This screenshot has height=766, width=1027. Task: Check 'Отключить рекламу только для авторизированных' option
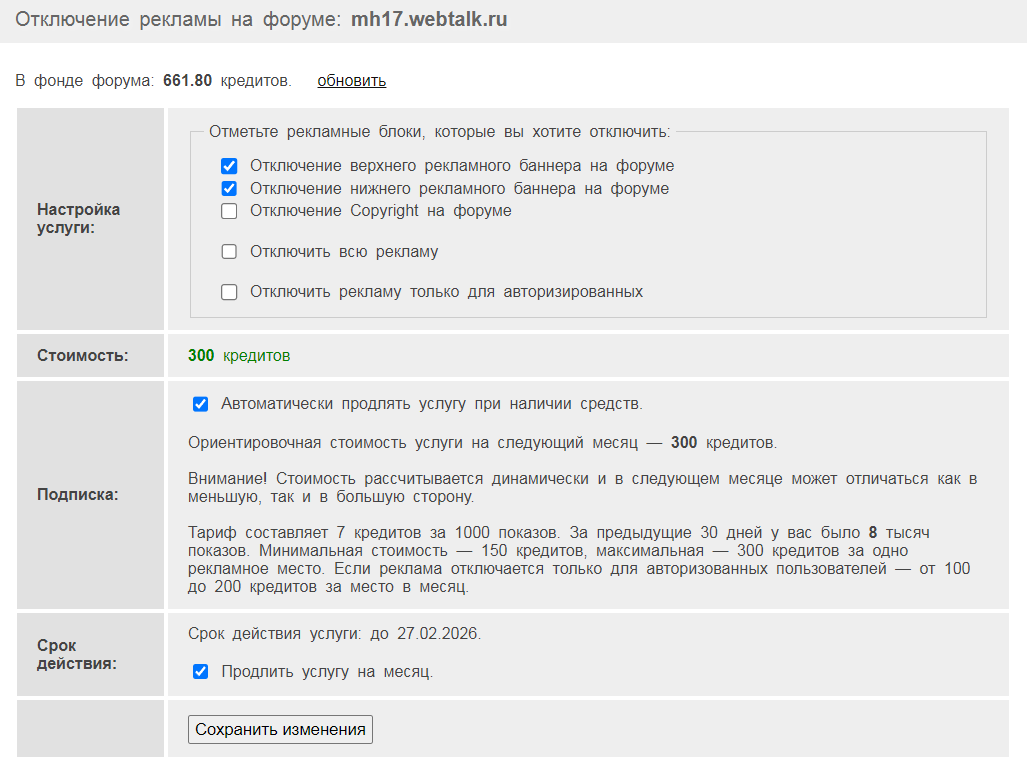[229, 292]
